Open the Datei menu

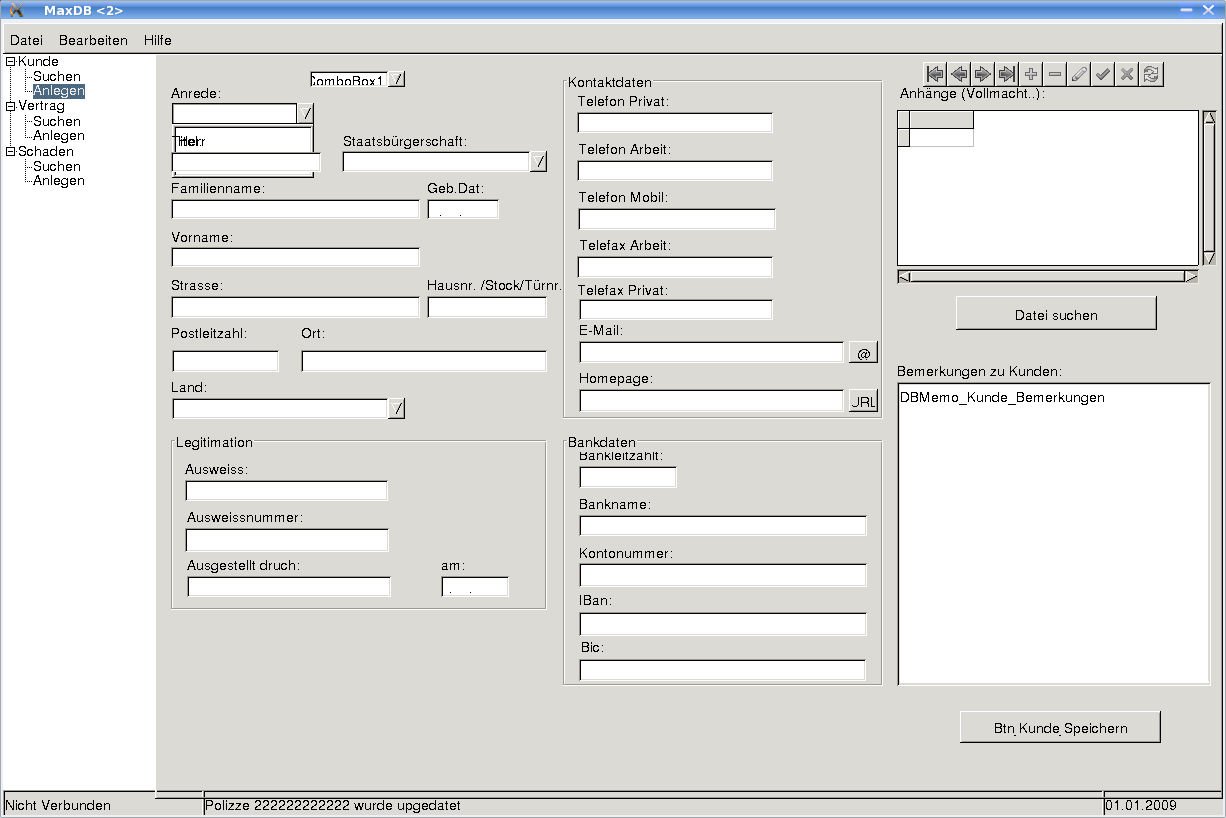(x=26, y=40)
